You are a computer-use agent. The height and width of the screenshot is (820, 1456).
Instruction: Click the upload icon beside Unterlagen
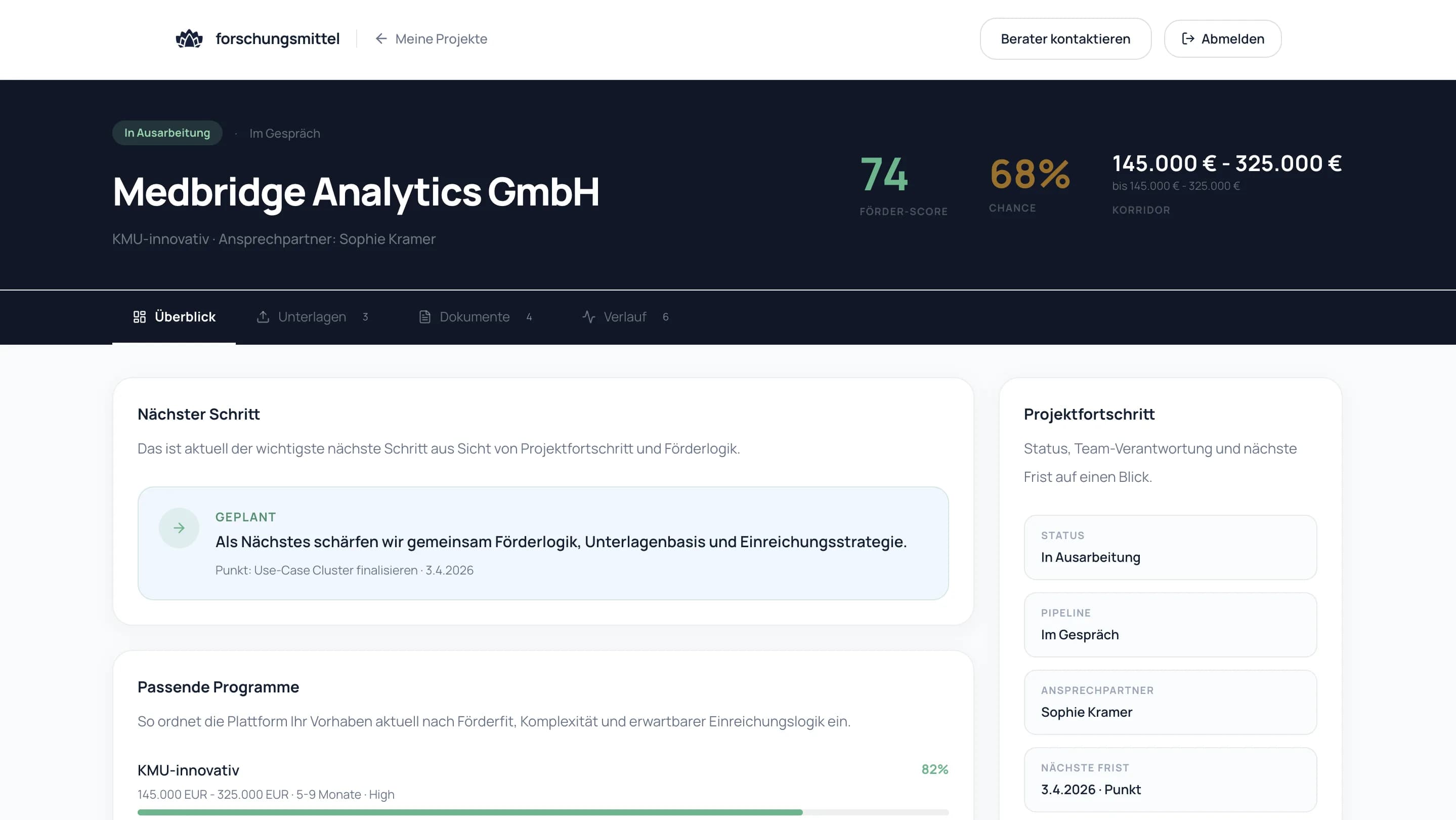263,317
